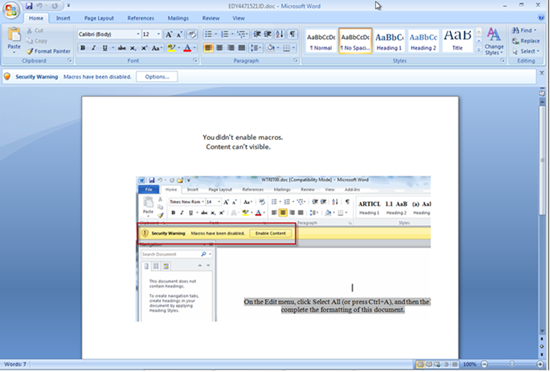Show paragraph marks
This screenshot has height=372, width=550.
click(292, 34)
